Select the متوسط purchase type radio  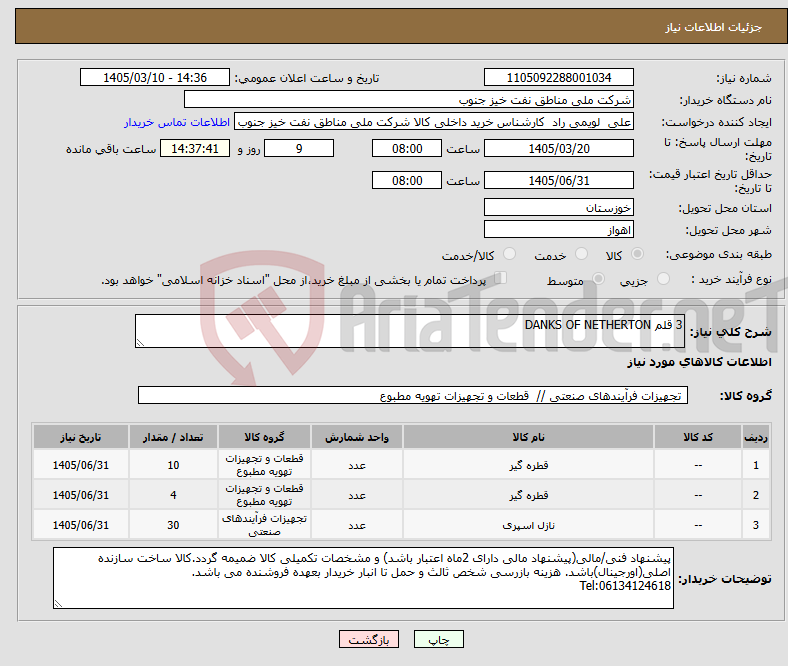pos(598,279)
